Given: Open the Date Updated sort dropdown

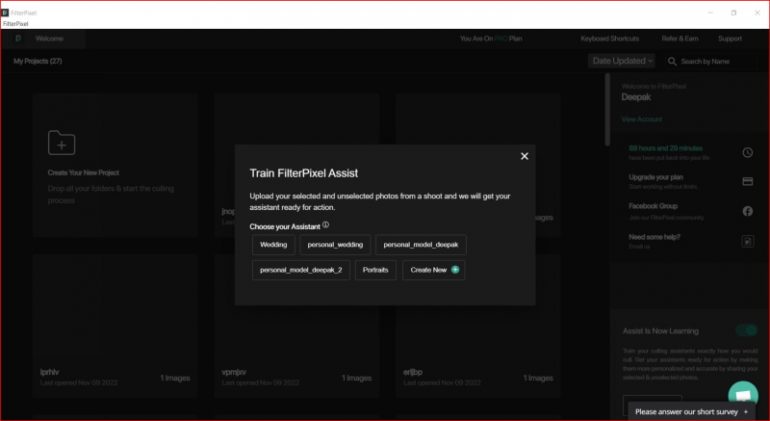Looking at the screenshot, I should pos(621,61).
